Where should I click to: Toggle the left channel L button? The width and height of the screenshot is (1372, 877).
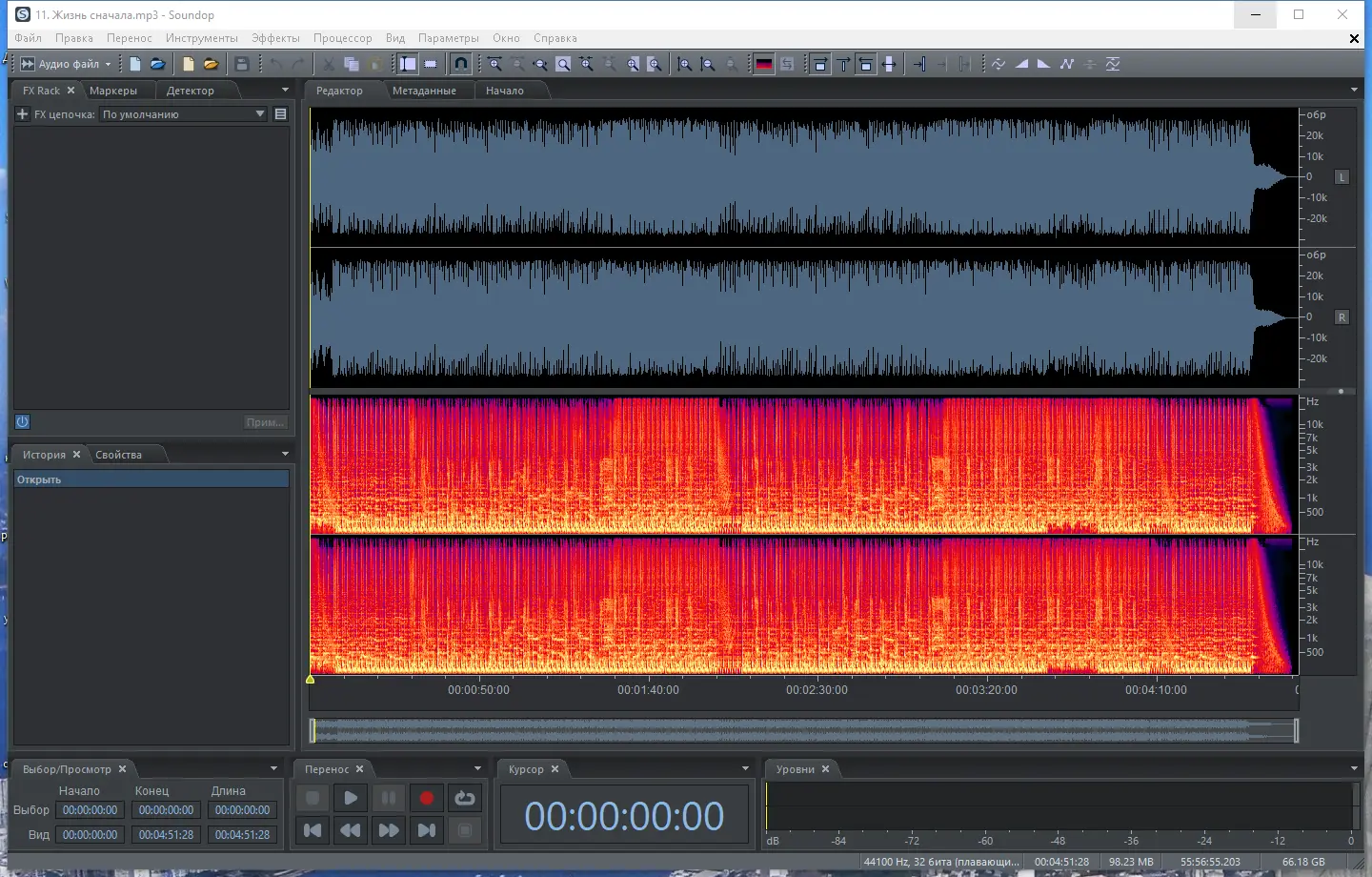[1342, 177]
